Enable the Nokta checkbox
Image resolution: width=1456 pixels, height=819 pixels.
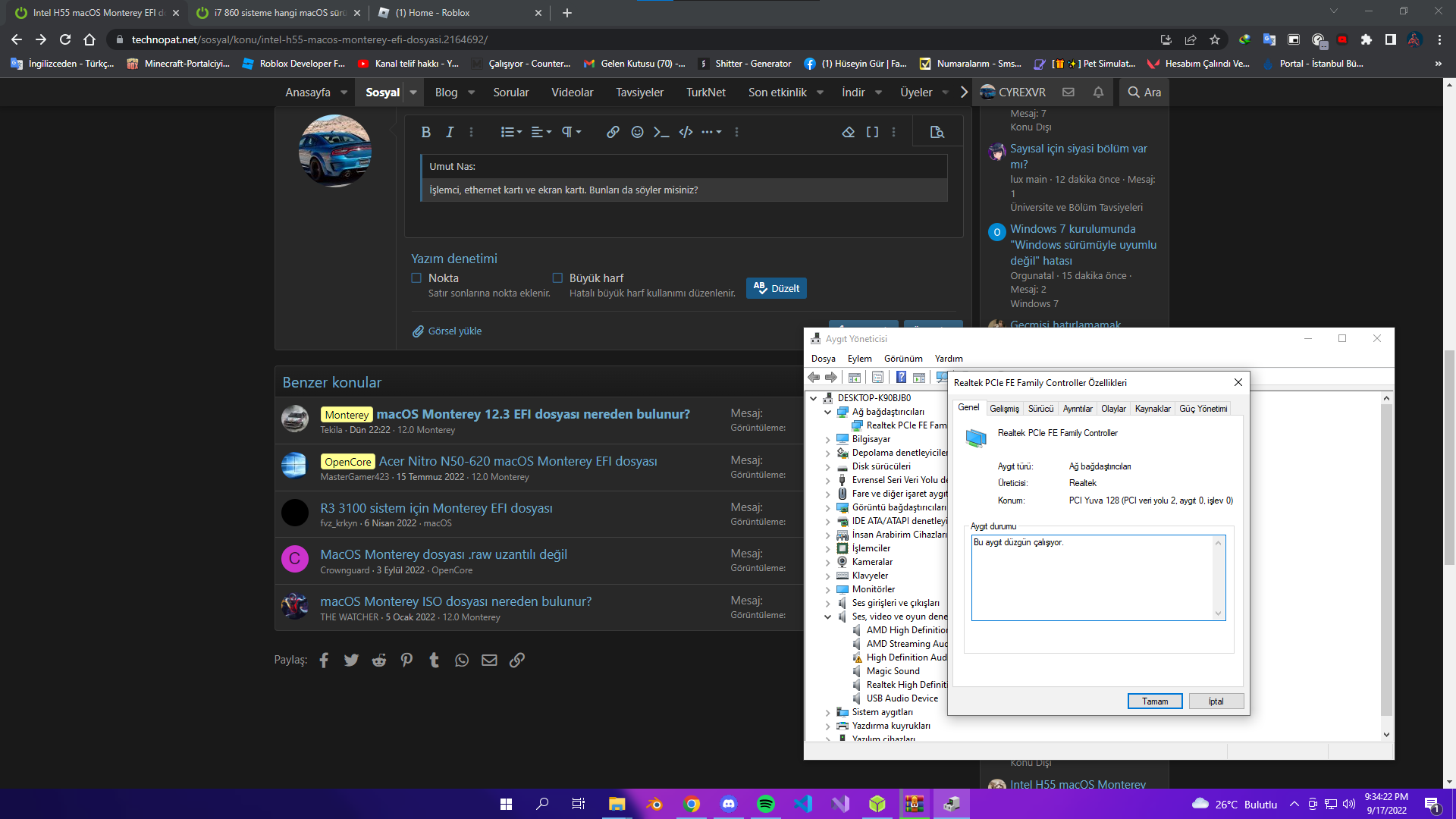(x=416, y=278)
